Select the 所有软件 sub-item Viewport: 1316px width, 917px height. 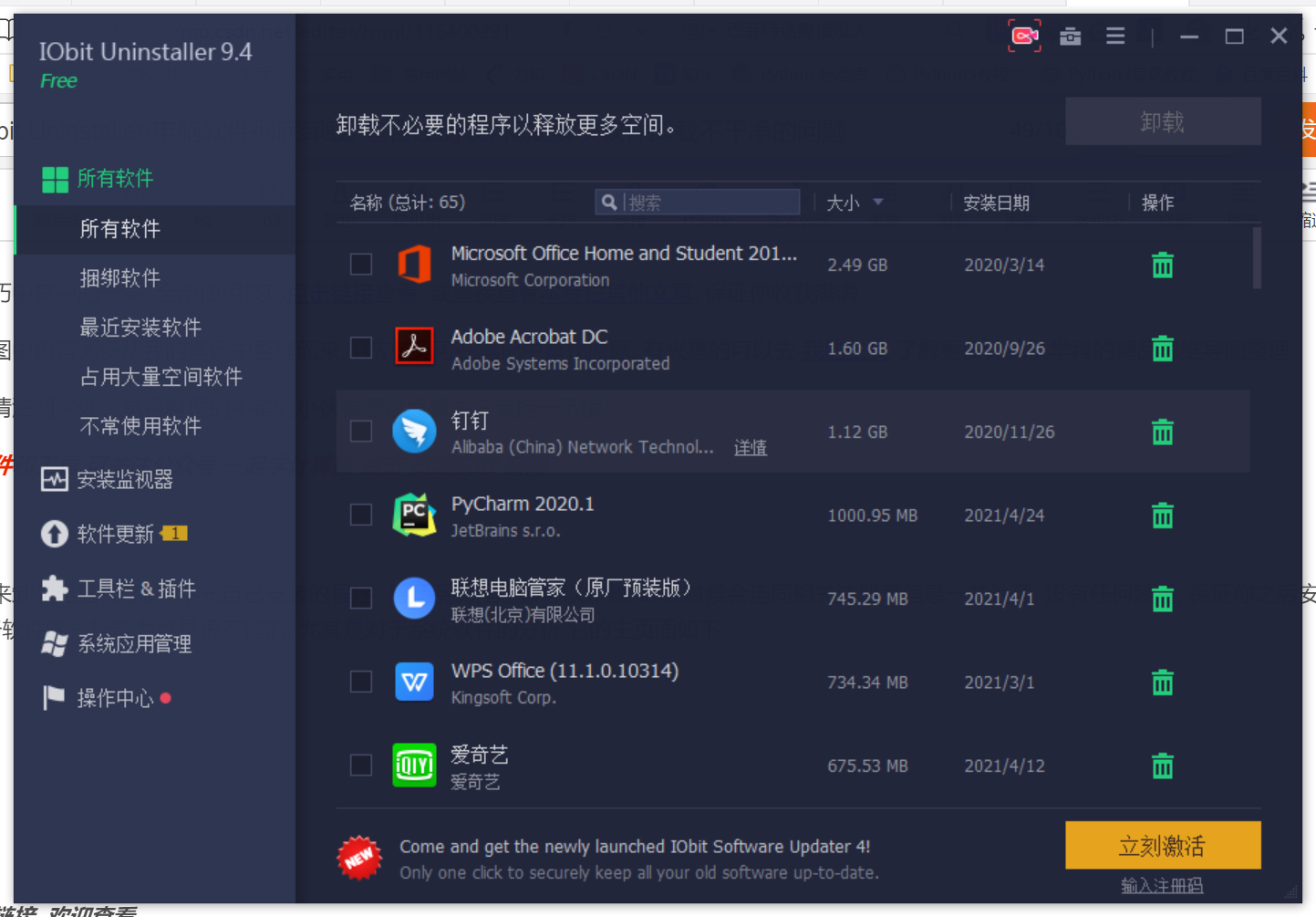[155, 229]
